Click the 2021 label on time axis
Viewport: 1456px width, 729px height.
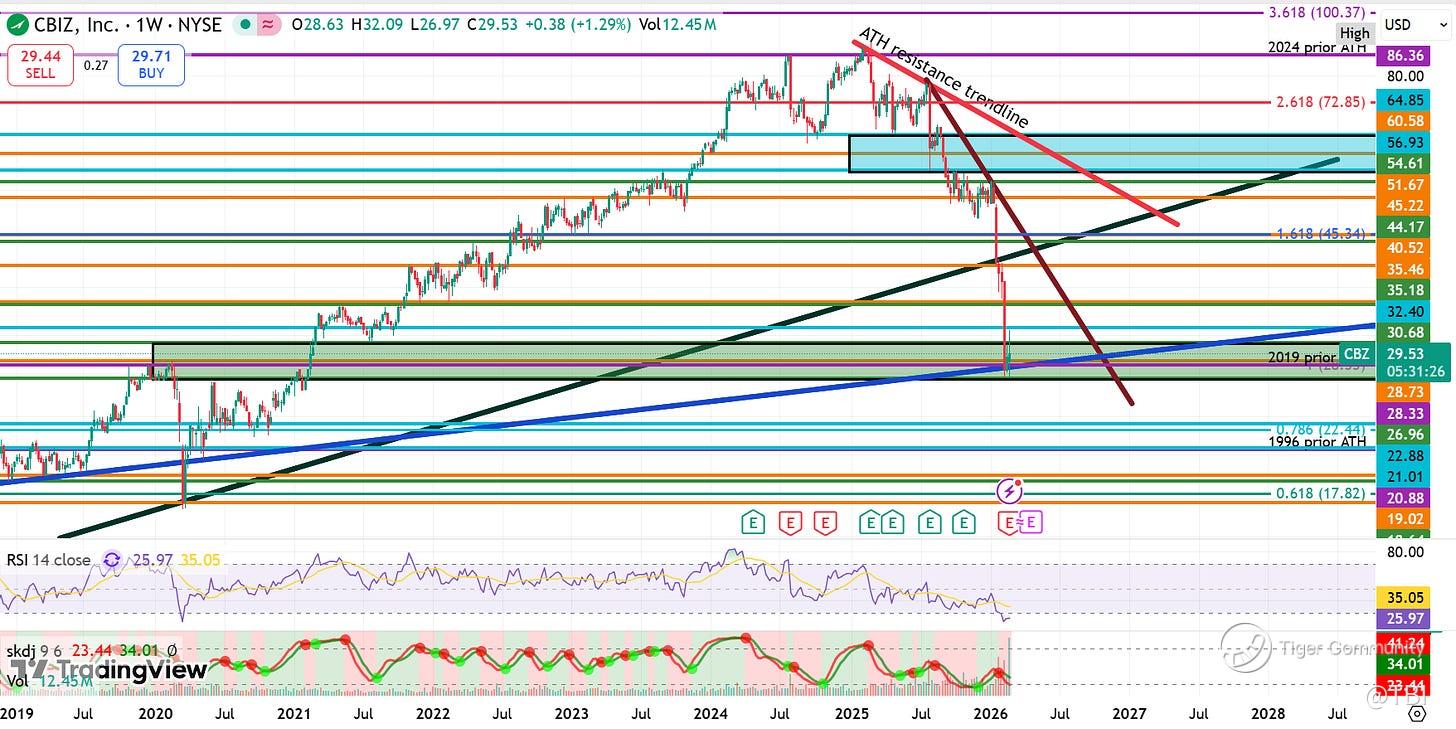[293, 714]
